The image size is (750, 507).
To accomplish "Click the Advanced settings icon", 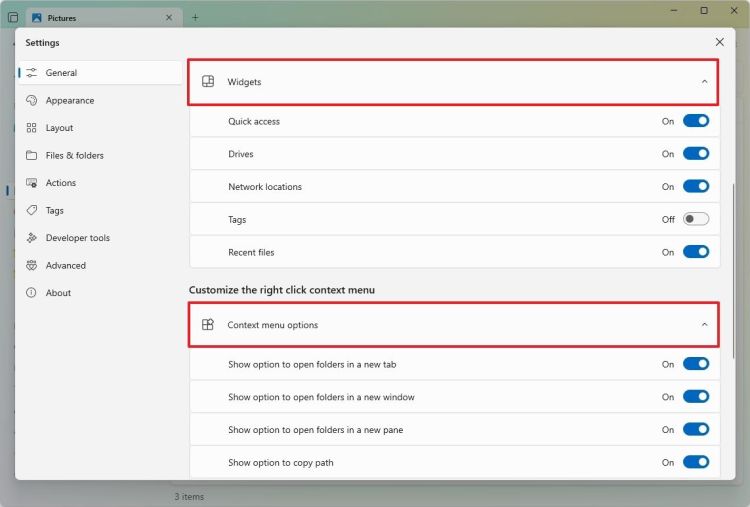I will coord(32,265).
